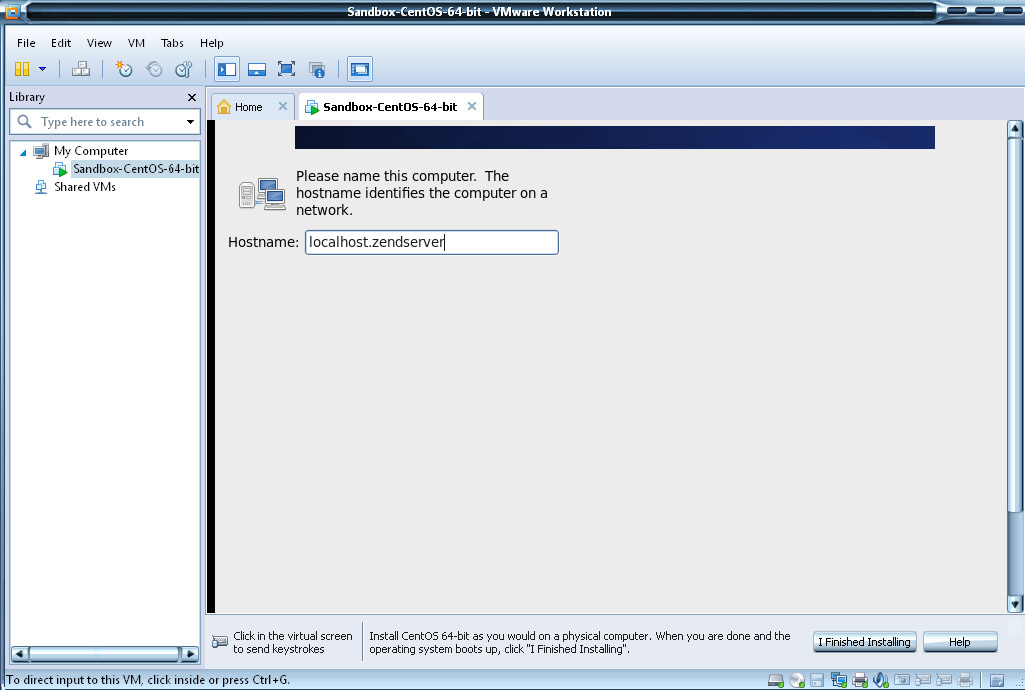Select Sandbox-CentOS-64-bit in library tree
Screen dimensions: 1025x690
135,169
